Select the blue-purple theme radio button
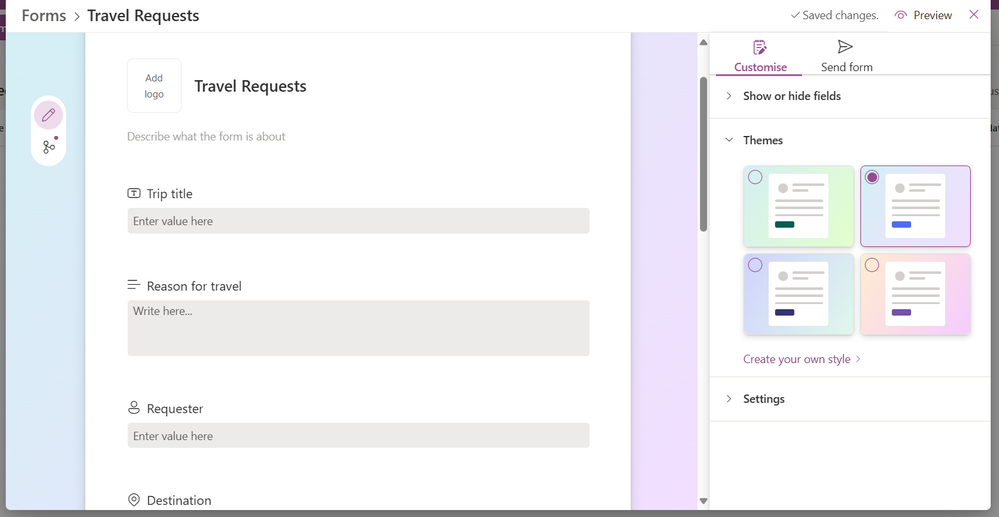The height and width of the screenshot is (517, 999). point(872,177)
